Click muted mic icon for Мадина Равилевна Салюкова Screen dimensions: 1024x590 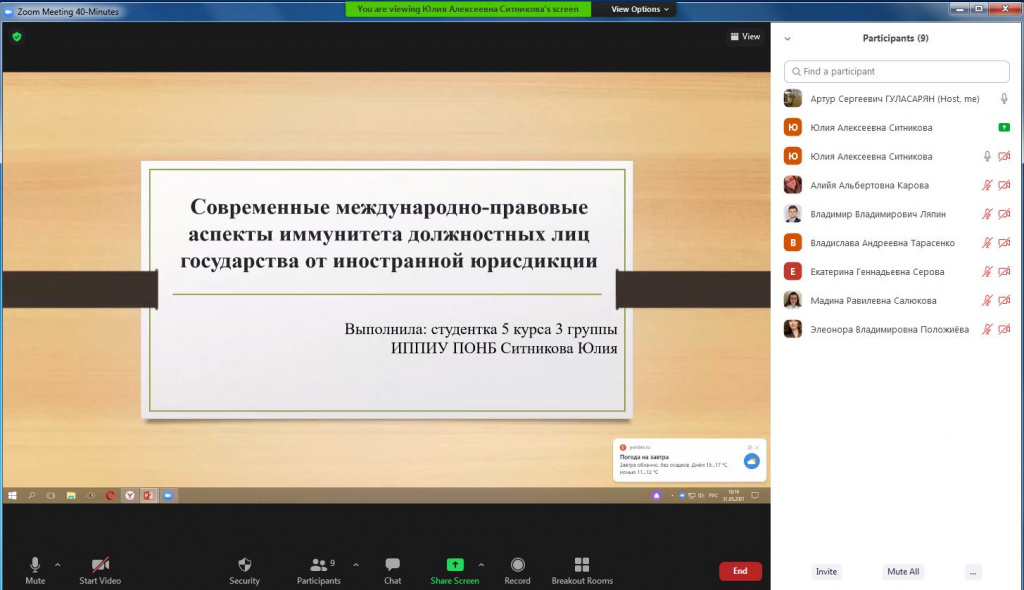987,301
